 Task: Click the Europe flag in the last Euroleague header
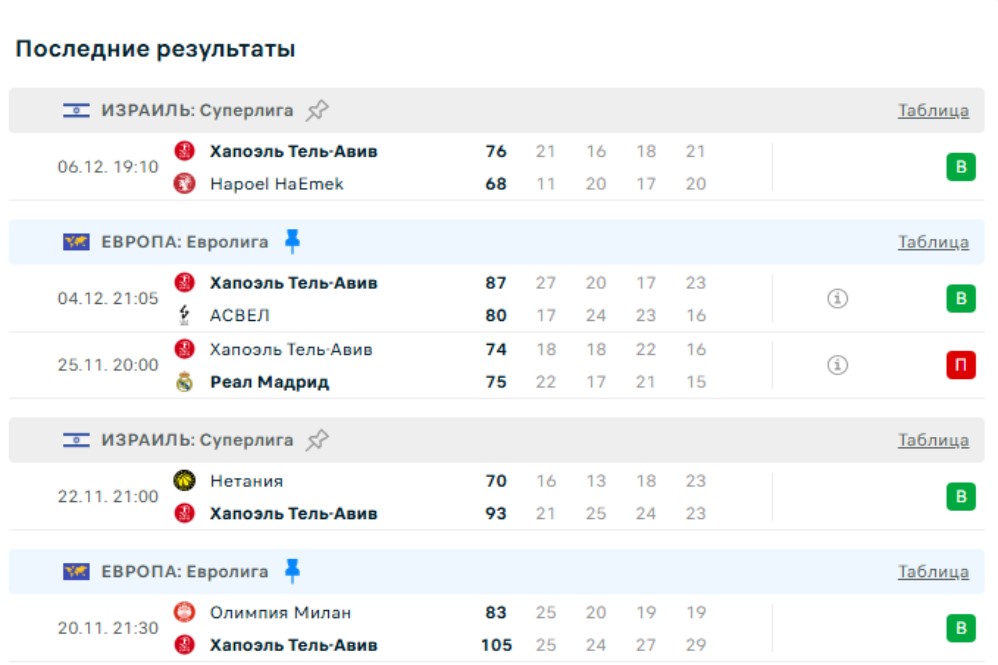(x=76, y=572)
